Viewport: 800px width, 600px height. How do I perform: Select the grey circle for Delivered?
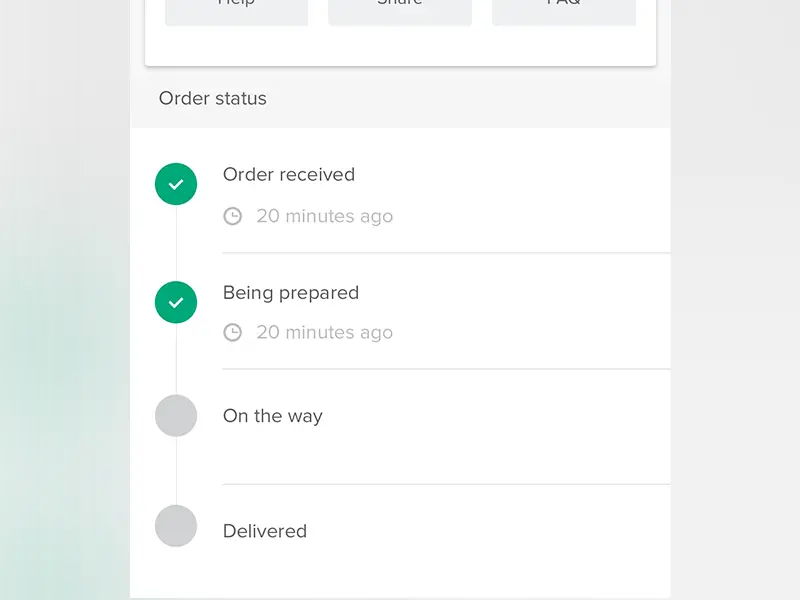(x=176, y=526)
